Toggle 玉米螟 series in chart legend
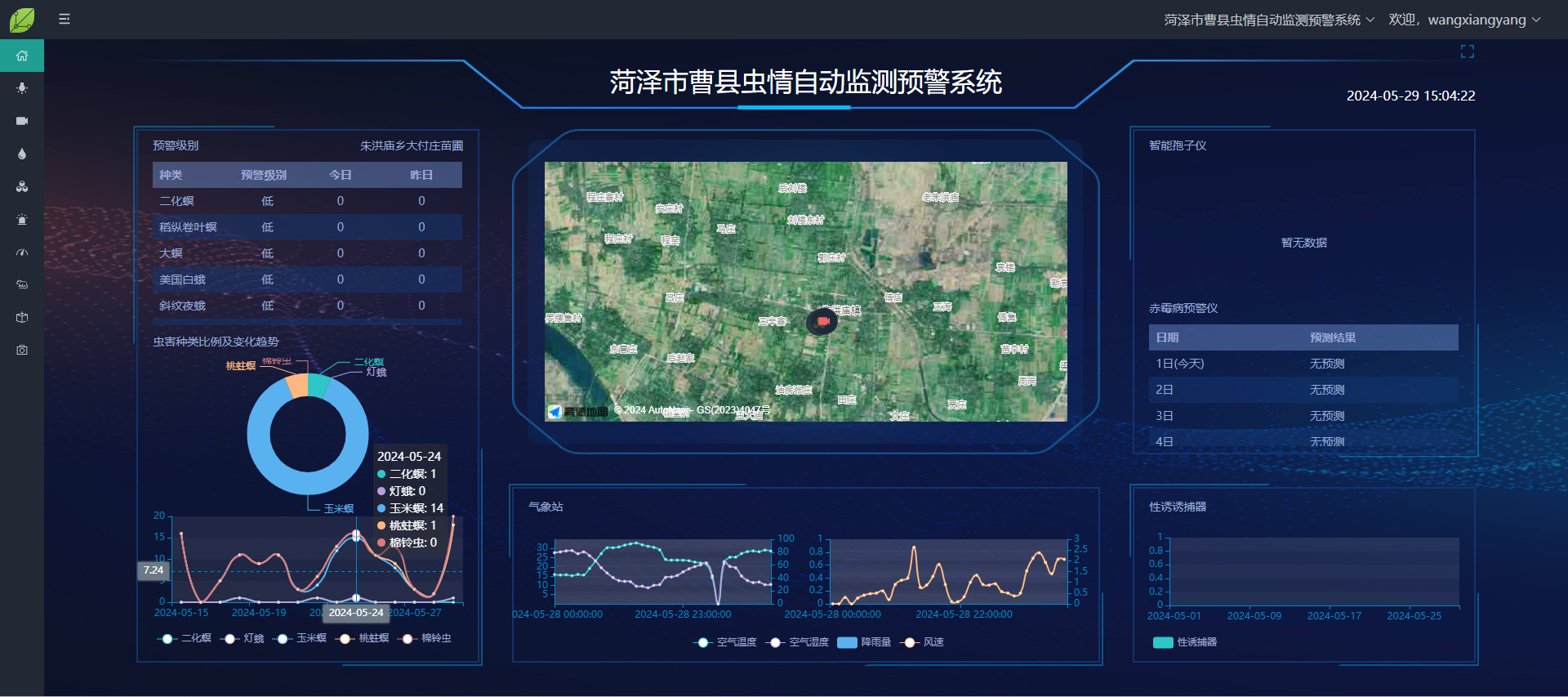Viewport: 1568px width, 697px height. click(301, 638)
